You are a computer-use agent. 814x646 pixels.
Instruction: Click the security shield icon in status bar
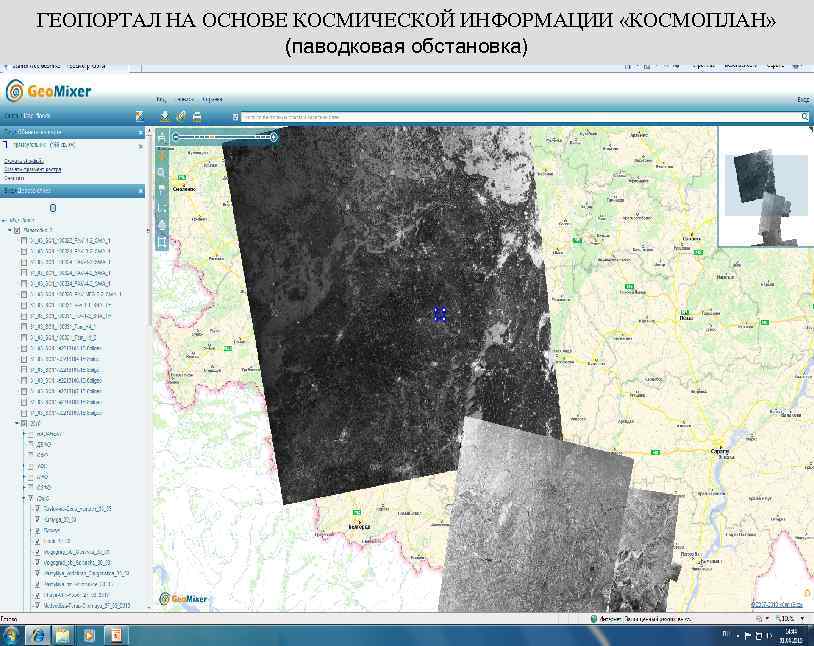click(594, 619)
